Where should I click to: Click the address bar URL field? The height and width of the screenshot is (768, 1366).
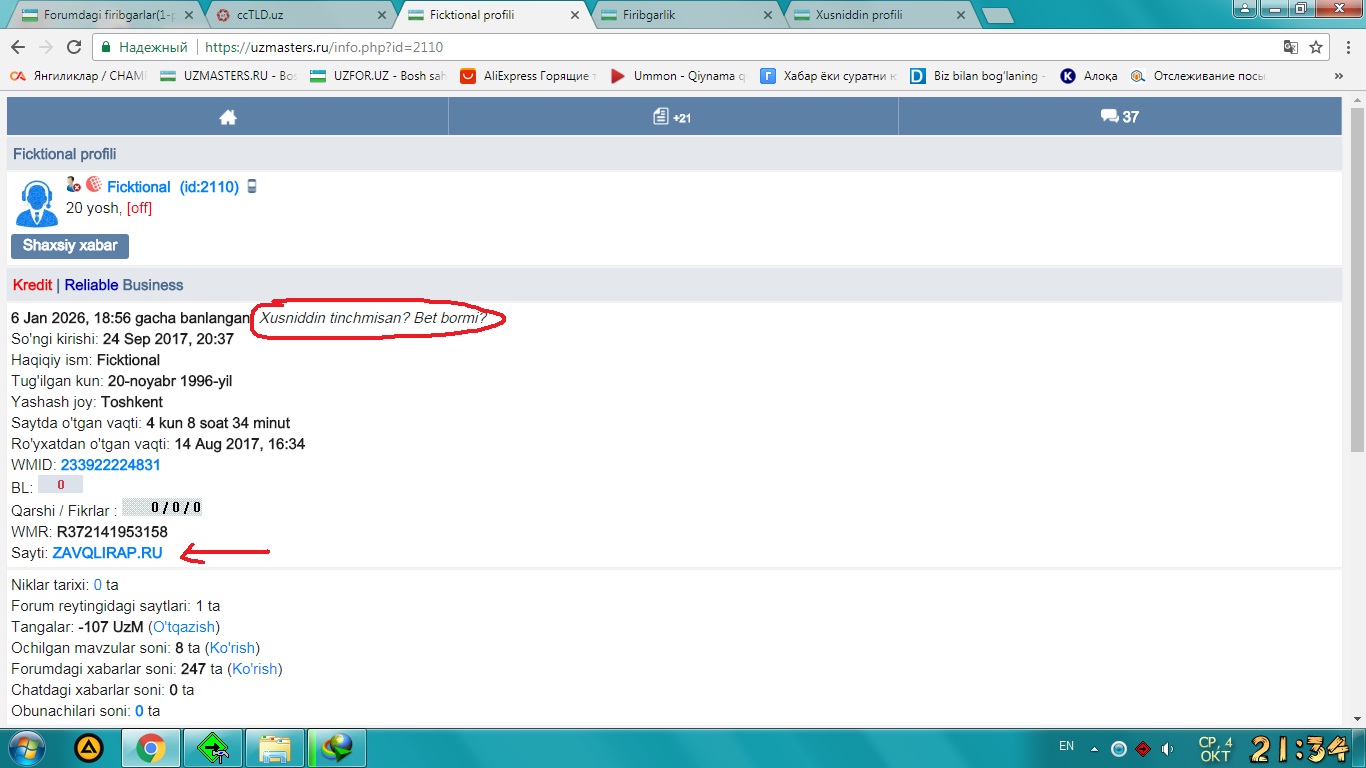click(700, 47)
